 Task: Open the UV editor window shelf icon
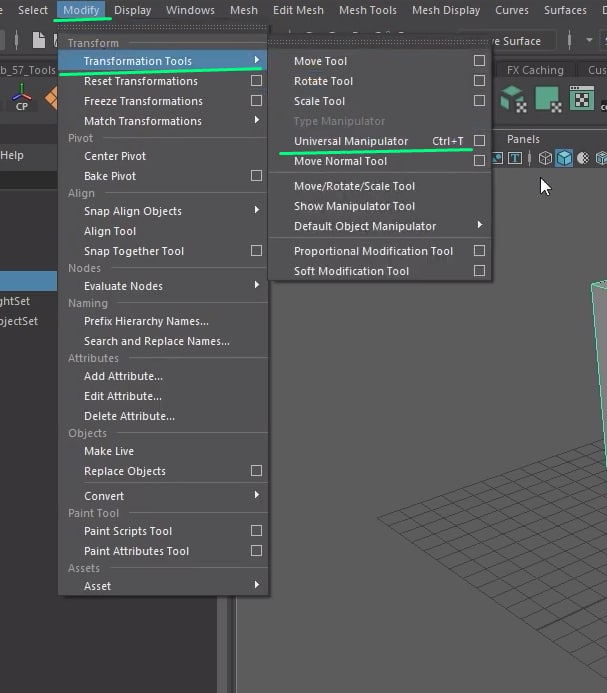pos(581,99)
